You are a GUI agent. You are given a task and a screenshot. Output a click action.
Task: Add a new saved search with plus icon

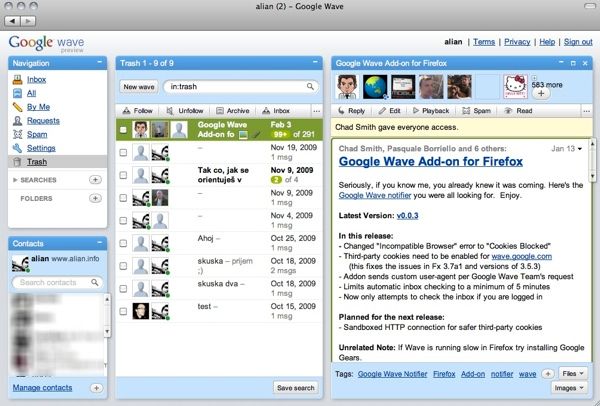tap(95, 179)
